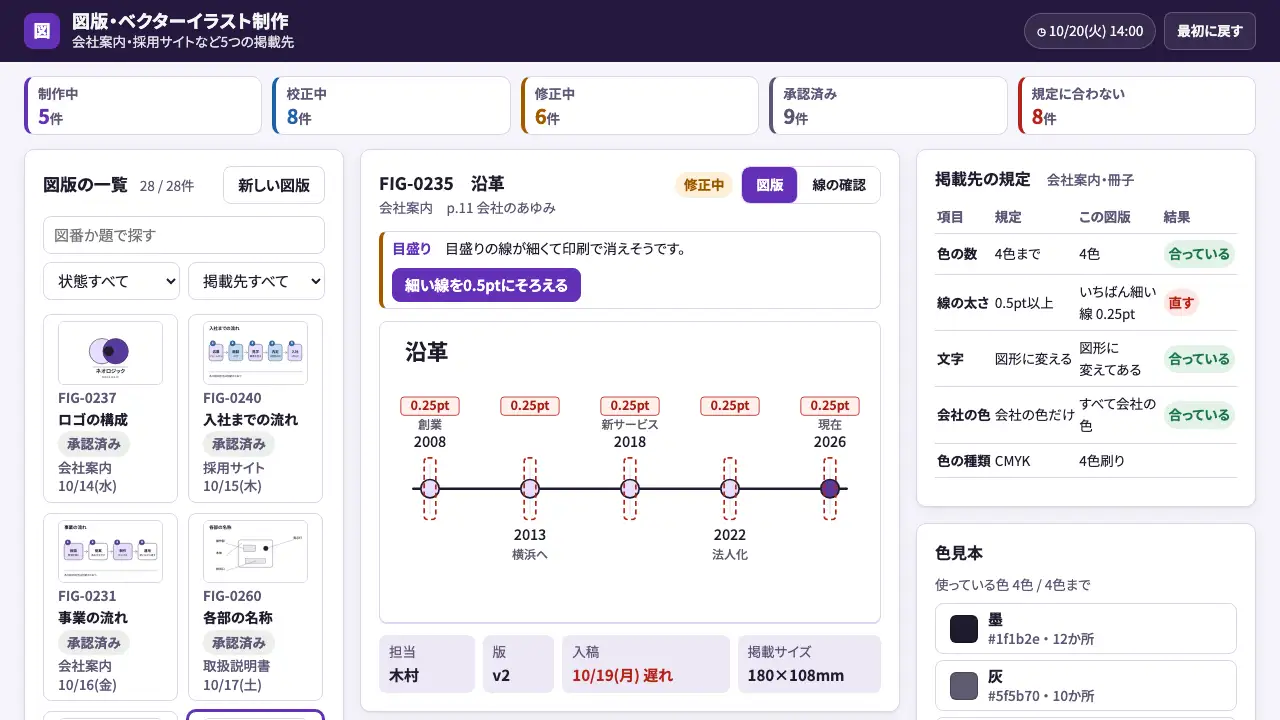Click the 28 / 28件 count text
The image size is (1280, 720).
coord(167,186)
